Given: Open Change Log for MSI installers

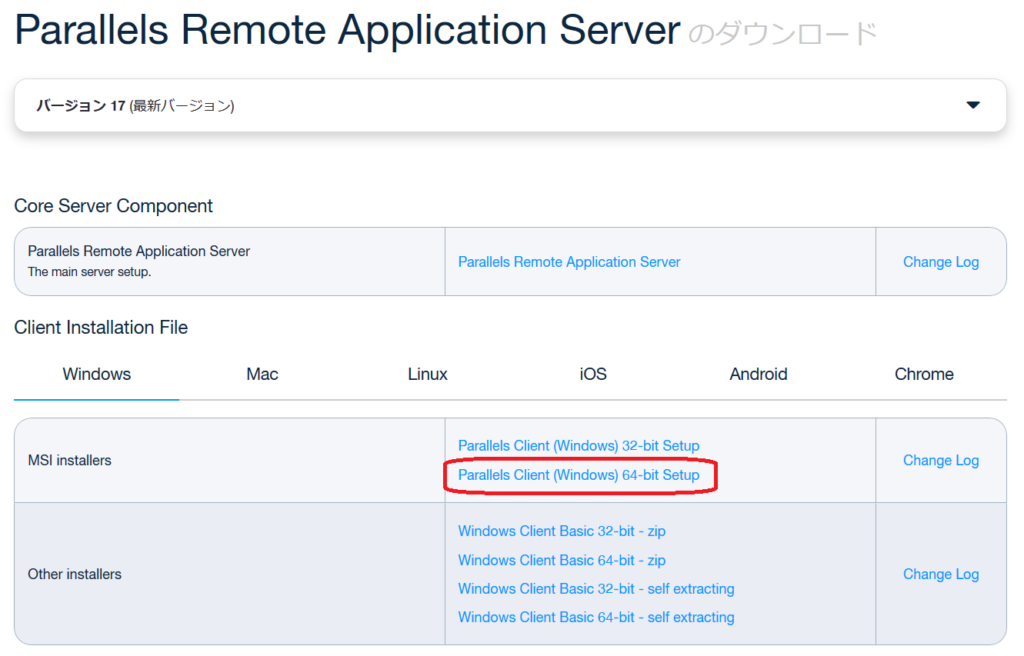Looking at the screenshot, I should [x=940, y=461].
